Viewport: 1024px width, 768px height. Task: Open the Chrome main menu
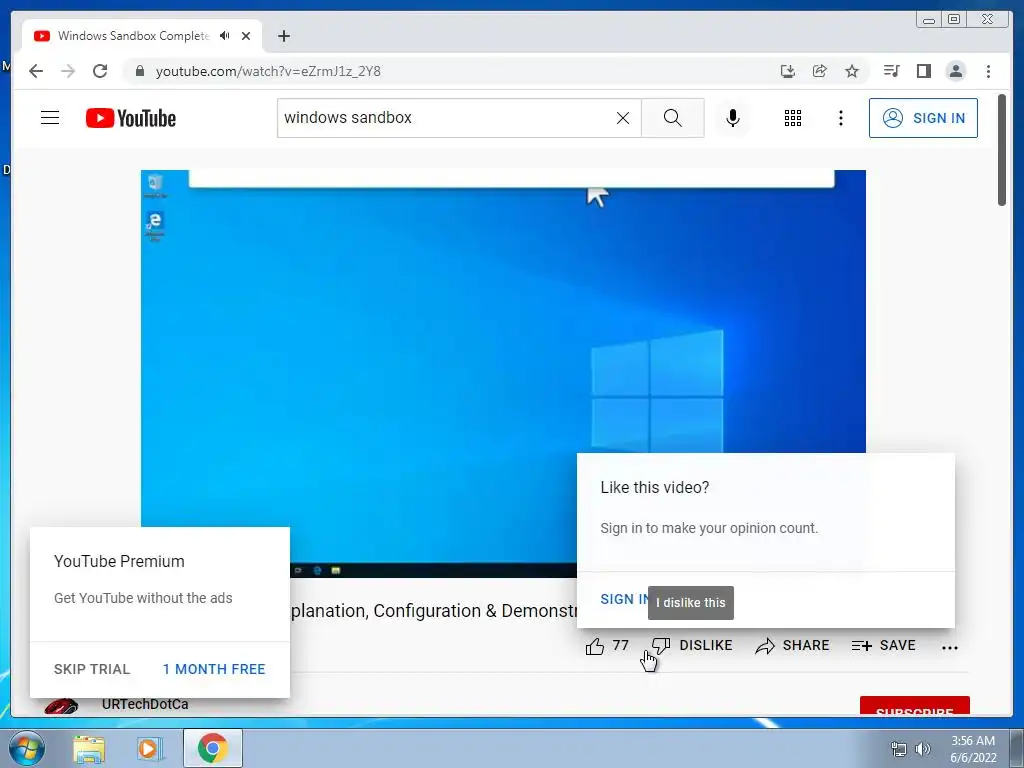pyautogui.click(x=988, y=71)
